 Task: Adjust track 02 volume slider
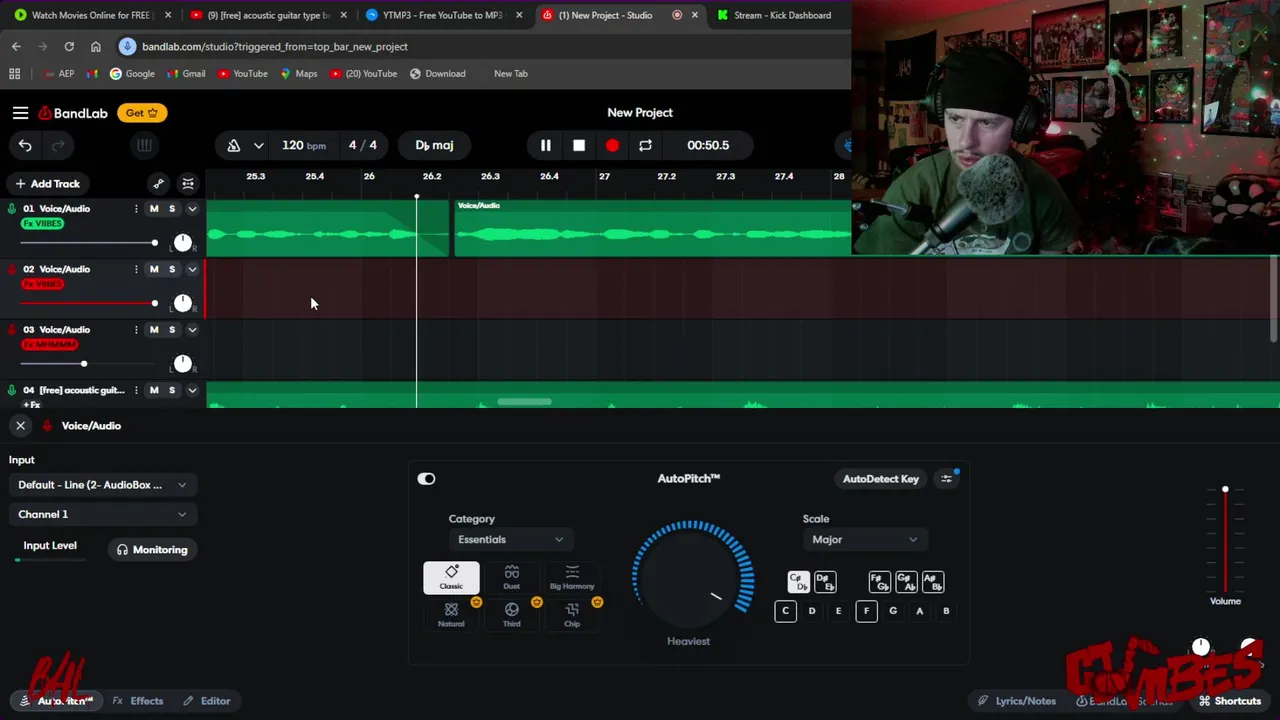89,303
